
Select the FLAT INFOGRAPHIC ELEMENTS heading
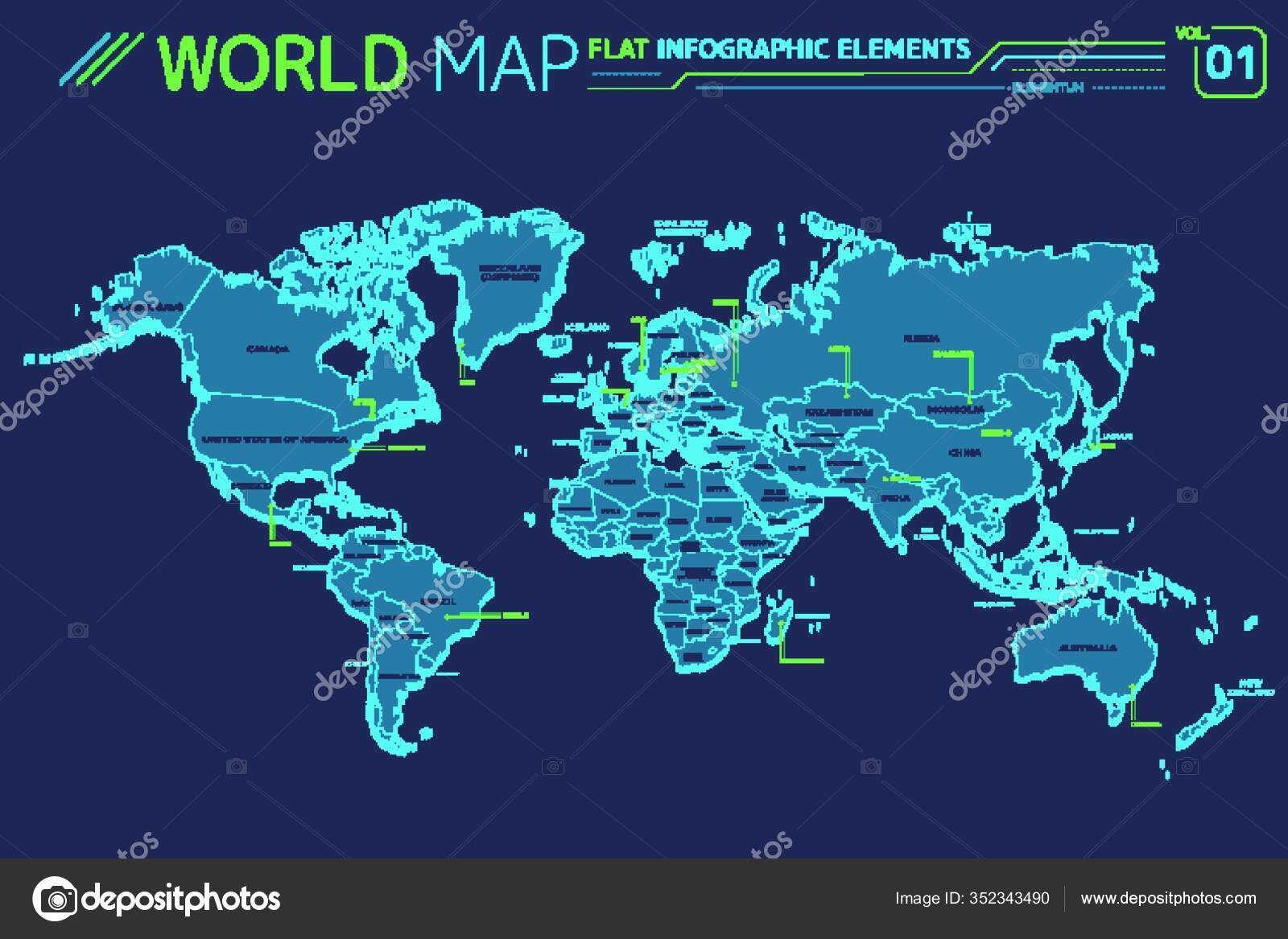coord(777,48)
